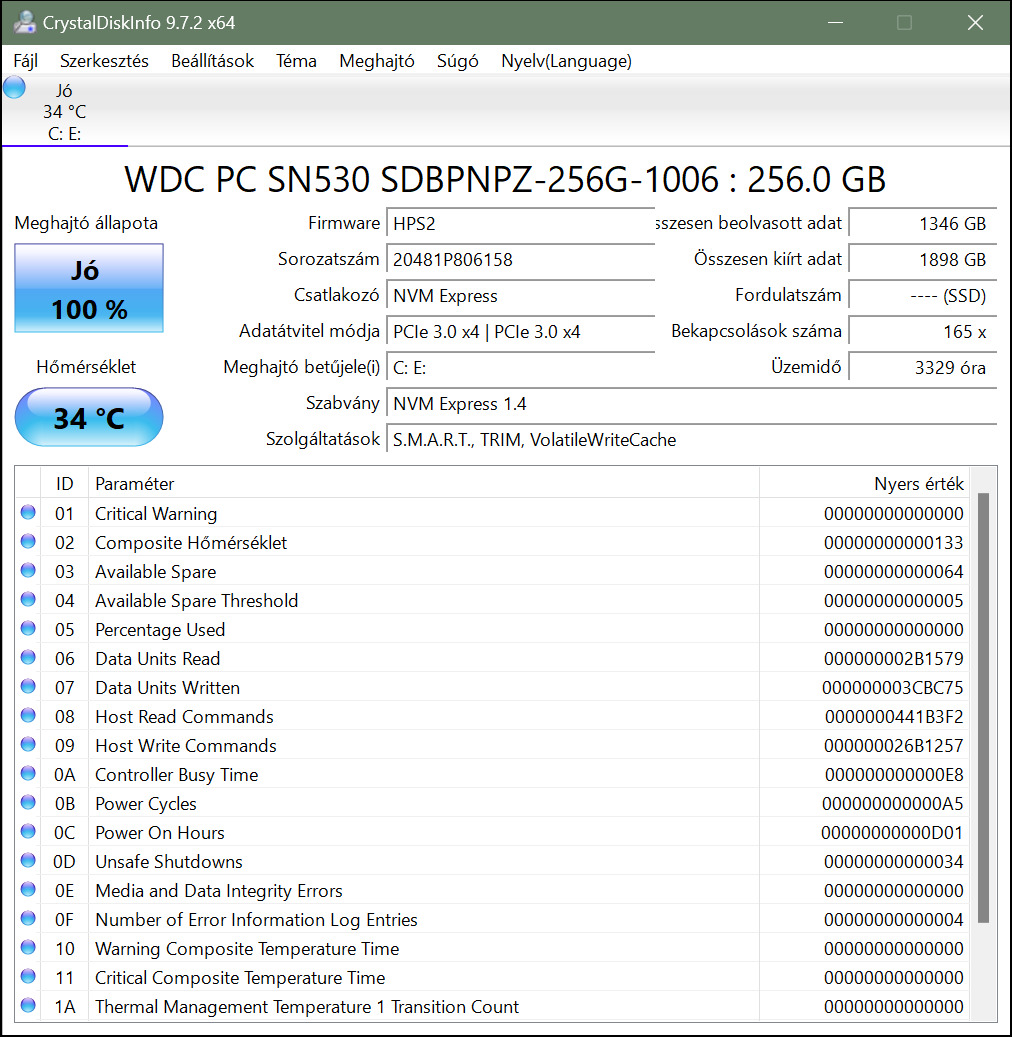
Task: Click status orb for Data Units Read row
Action: pyautogui.click(x=28, y=658)
